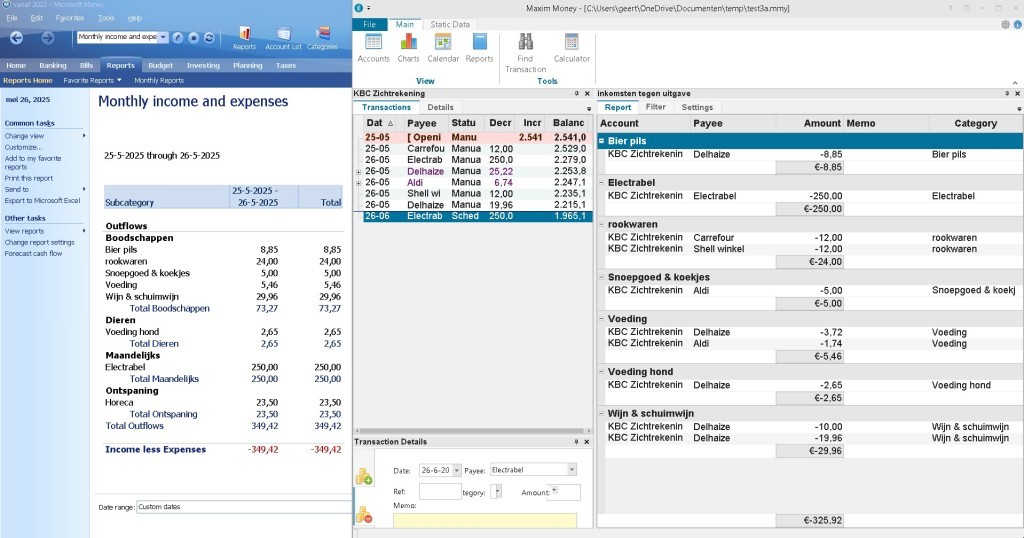Screen dimensions: 1024x538
Task: Pin the Transaction Details panel
Action: (x=576, y=441)
